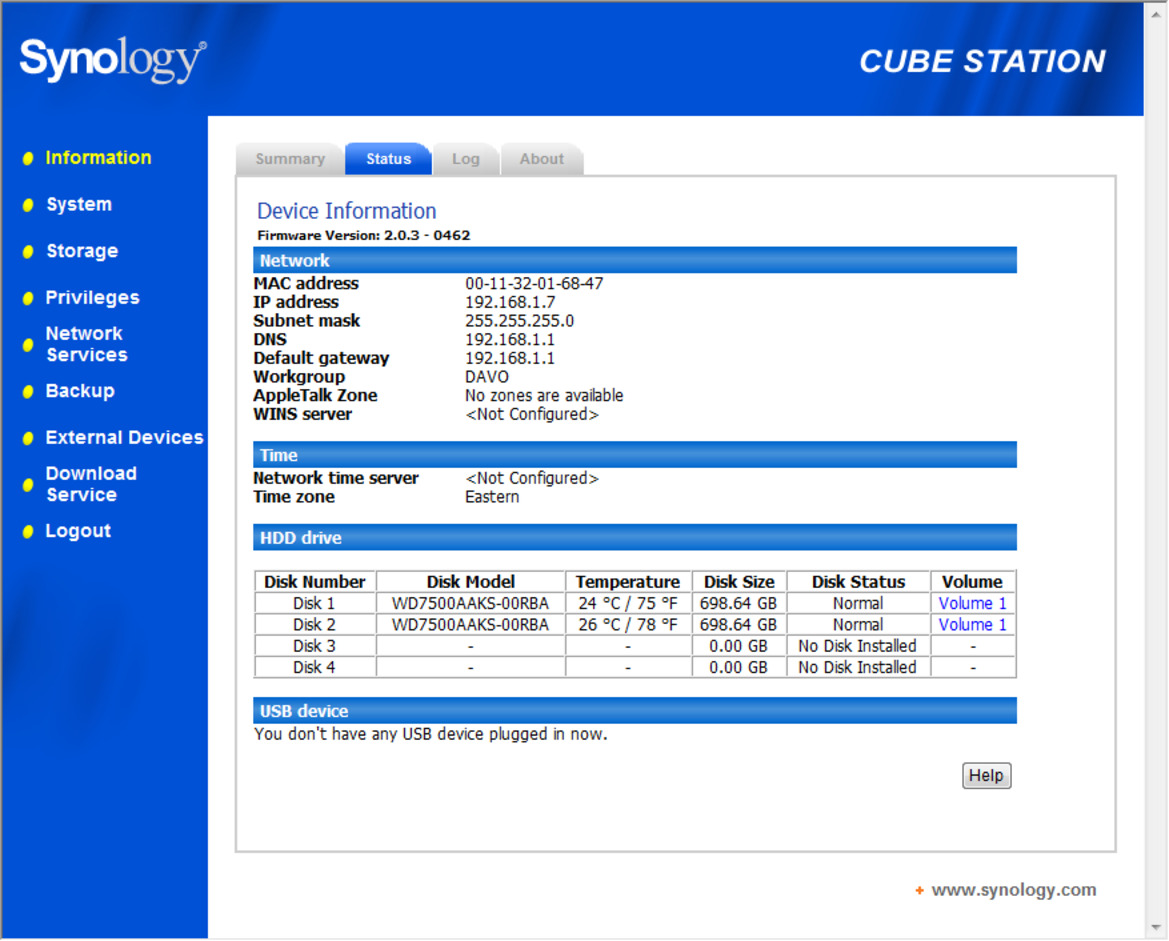The image size is (1169, 941).
Task: Click the Disk 3 'No Disk Installed' status
Action: coord(857,646)
